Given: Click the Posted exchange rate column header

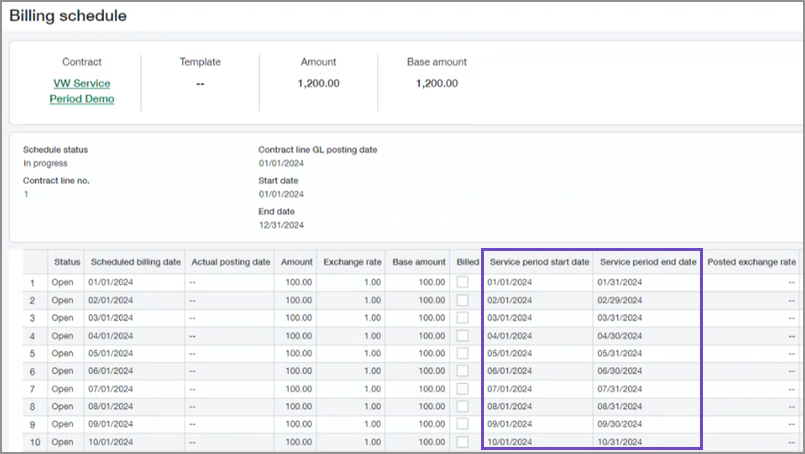Looking at the screenshot, I should click(x=751, y=262).
